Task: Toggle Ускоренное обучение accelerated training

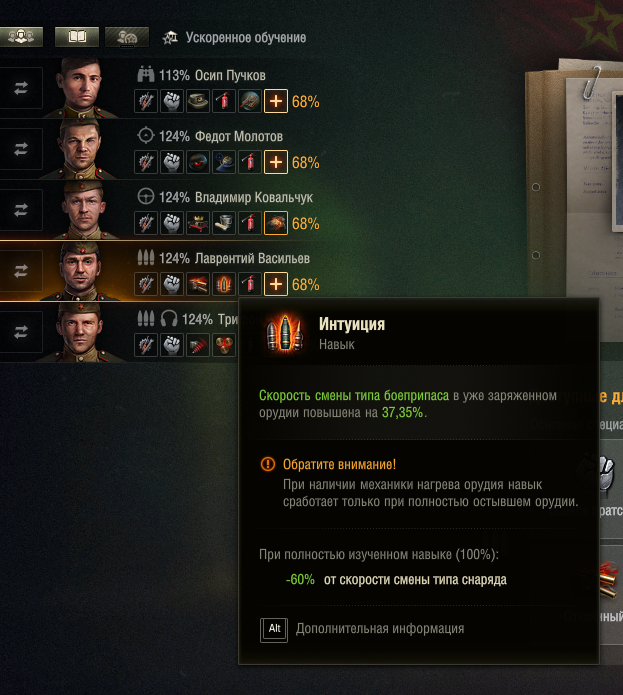Action: tap(234, 38)
